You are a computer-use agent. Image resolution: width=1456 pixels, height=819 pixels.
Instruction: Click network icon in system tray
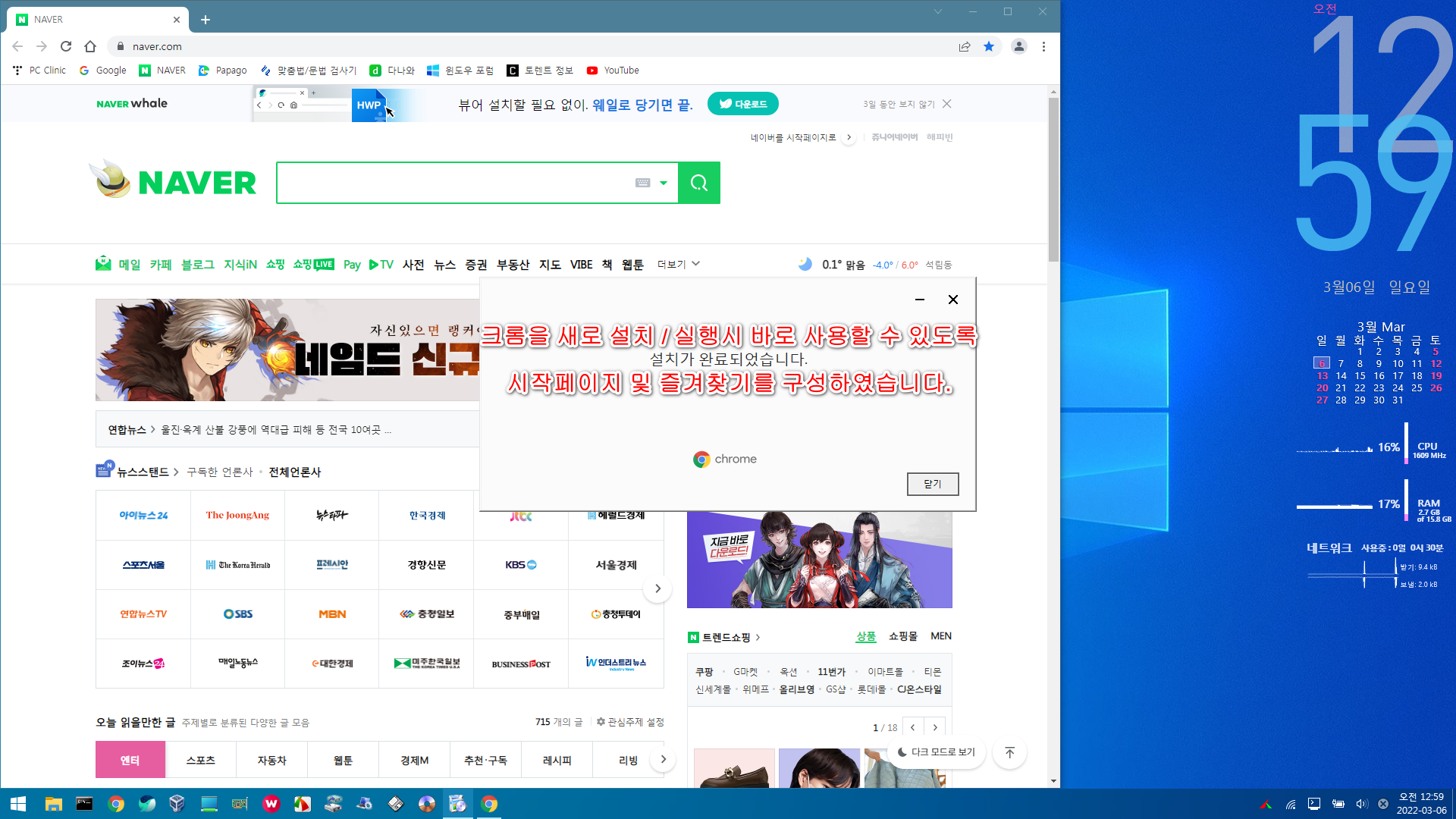click(x=1291, y=804)
